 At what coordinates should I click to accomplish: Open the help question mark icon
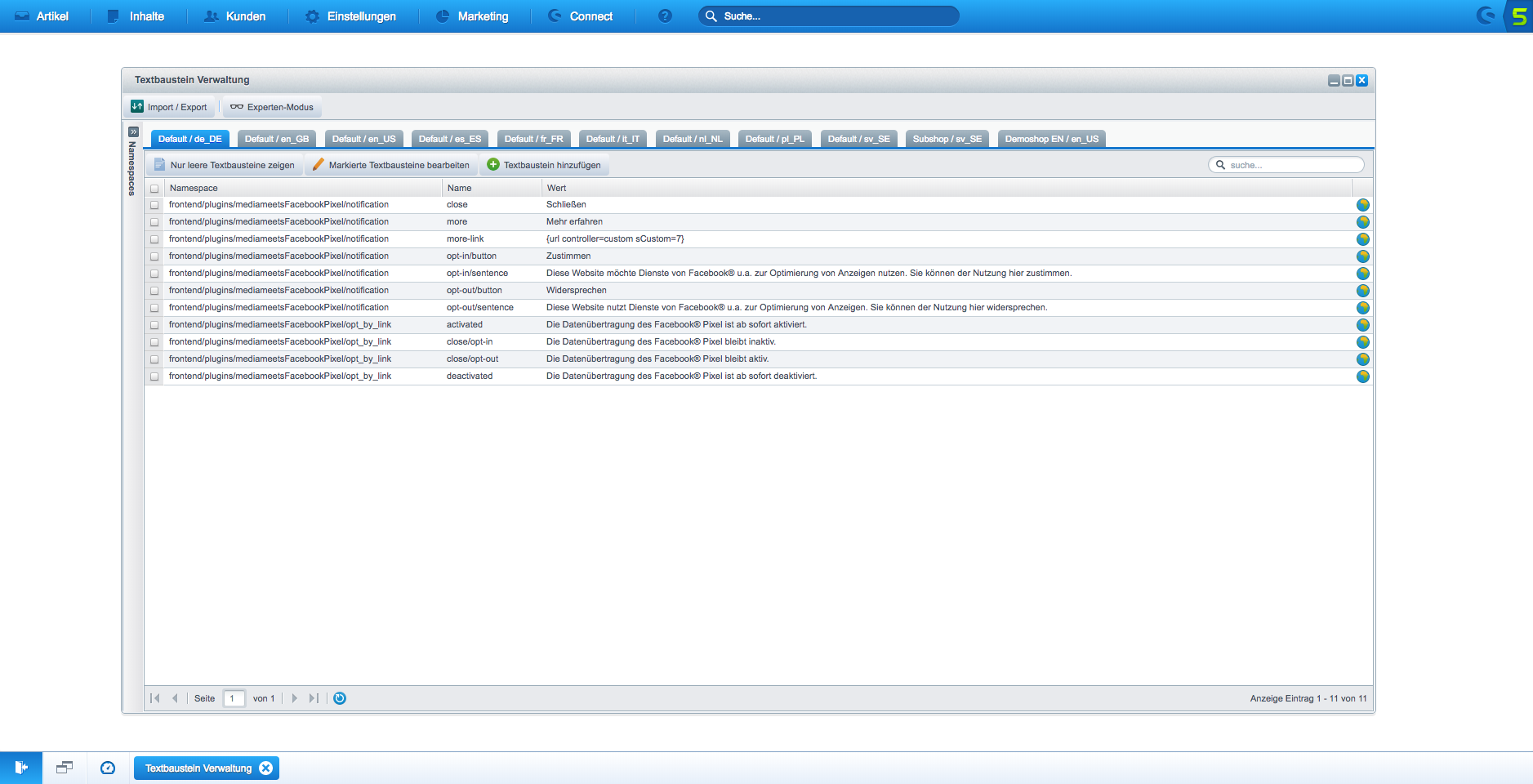coord(665,16)
